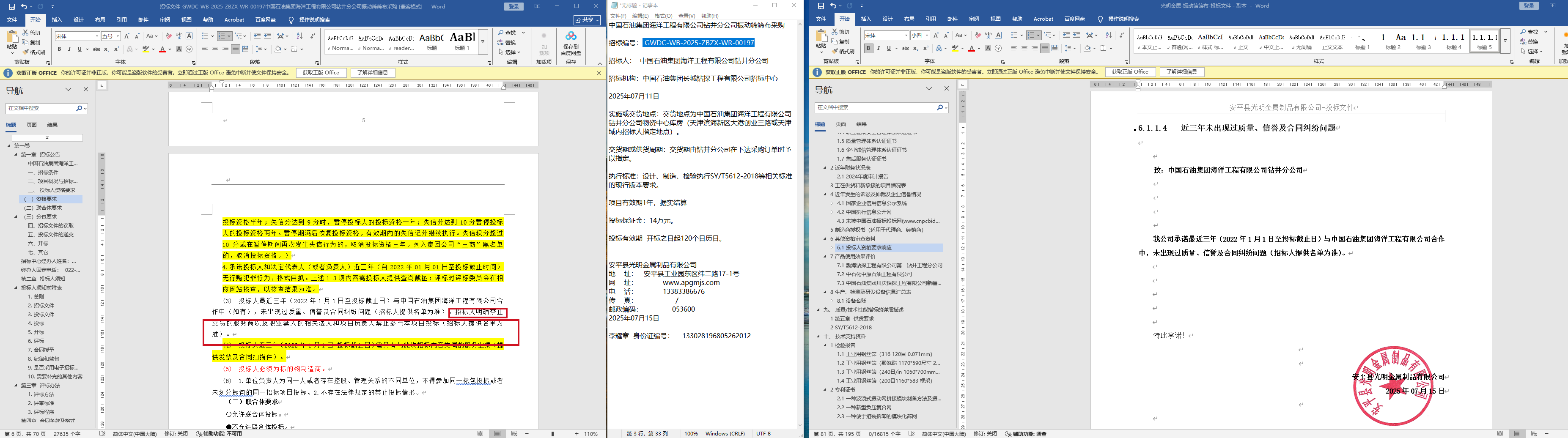Switch to 页面 tab in left navigation pane

32,125
